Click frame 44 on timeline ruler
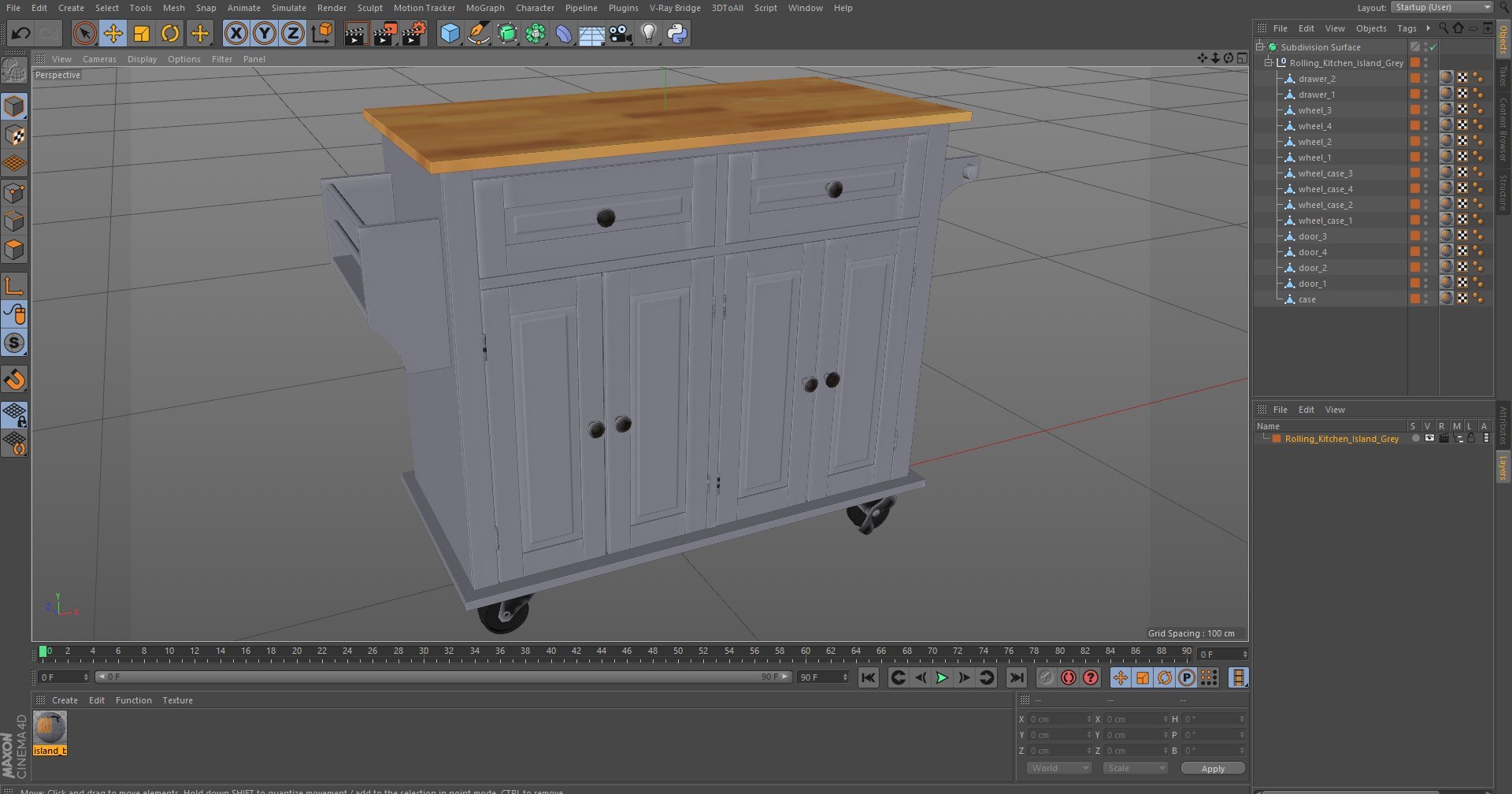 click(602, 651)
